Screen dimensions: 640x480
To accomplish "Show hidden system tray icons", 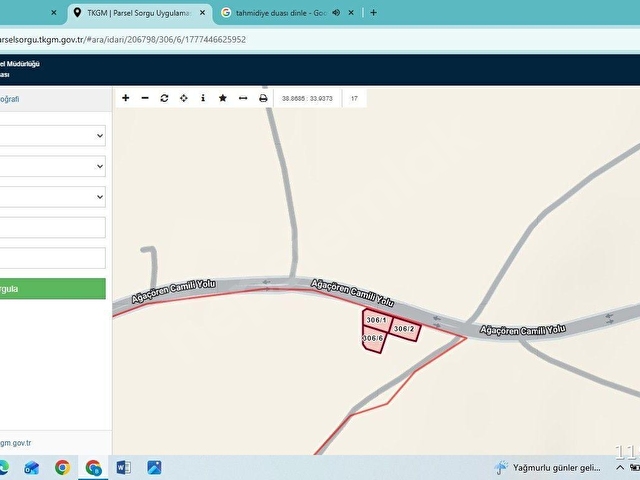I will click(x=620, y=467).
